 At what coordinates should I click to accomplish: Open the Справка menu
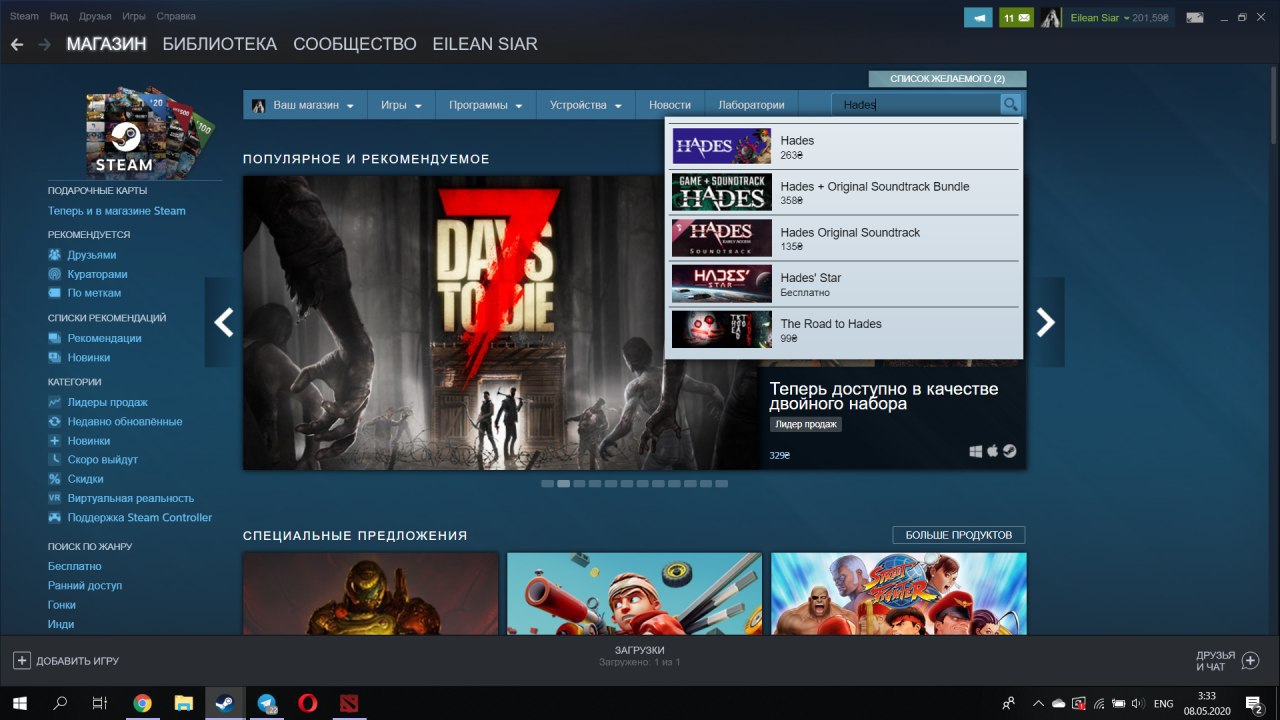[175, 17]
